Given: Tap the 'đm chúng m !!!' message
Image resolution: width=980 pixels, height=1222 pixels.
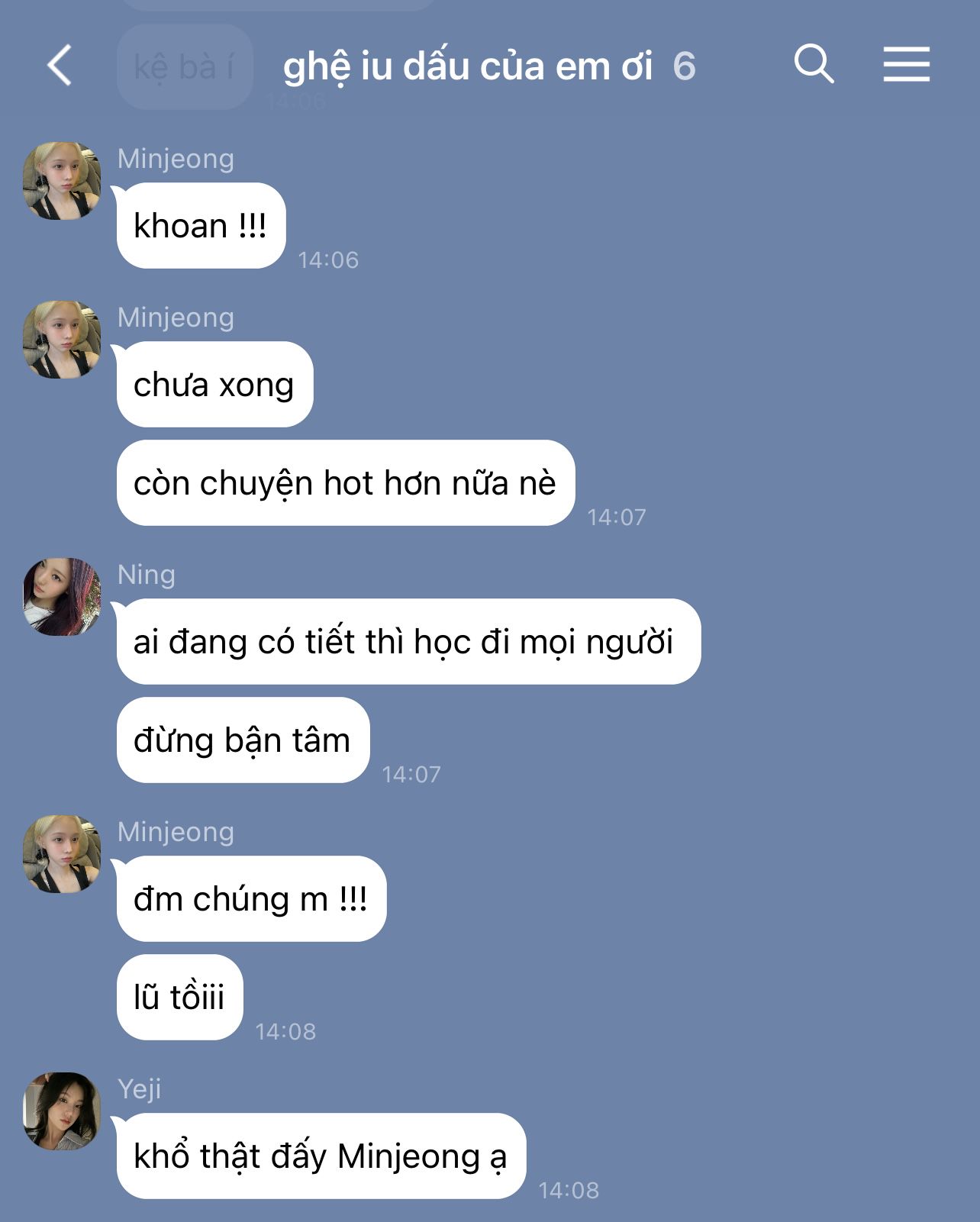Looking at the screenshot, I should click(251, 899).
